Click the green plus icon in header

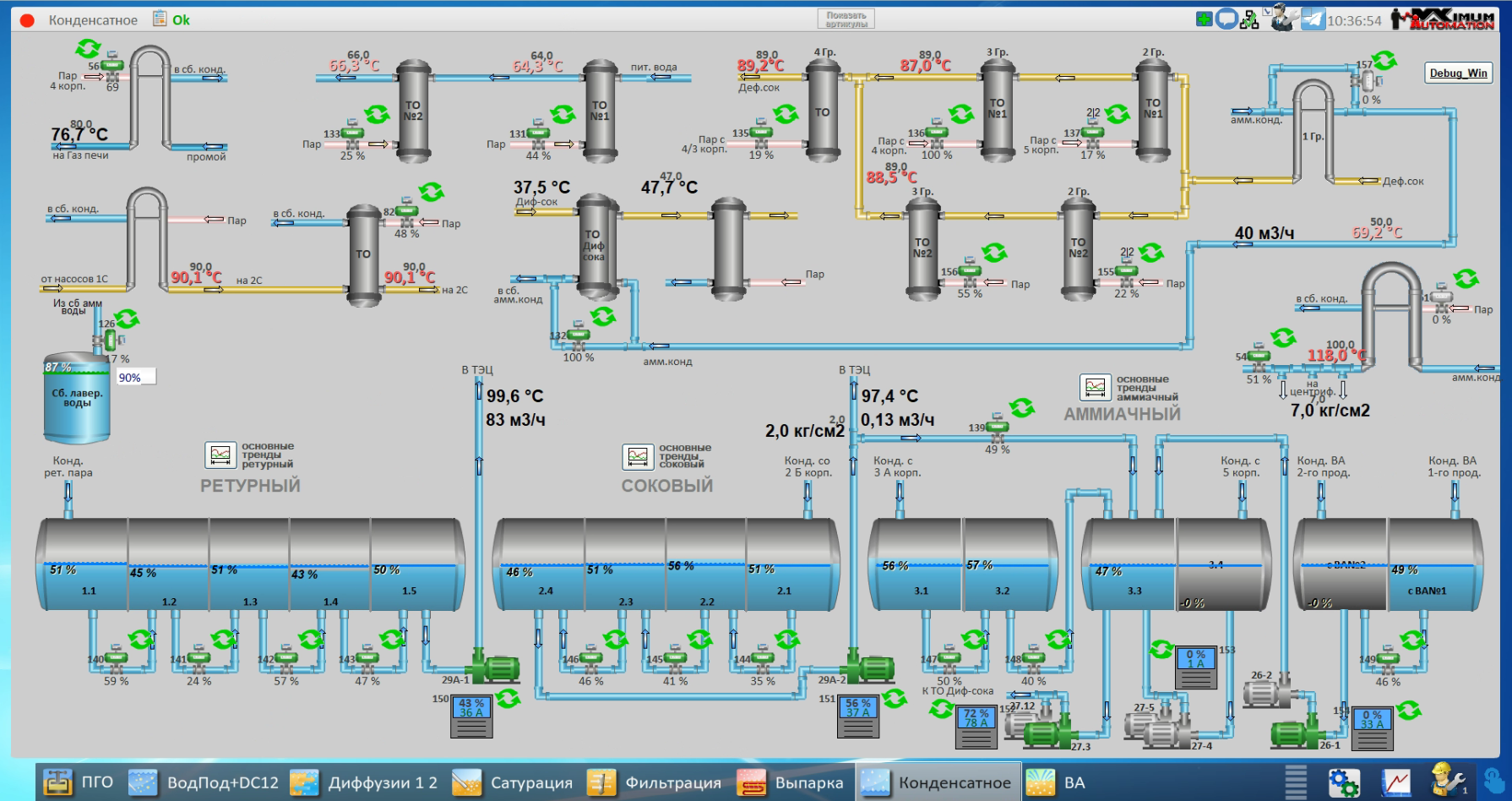pos(1205,19)
